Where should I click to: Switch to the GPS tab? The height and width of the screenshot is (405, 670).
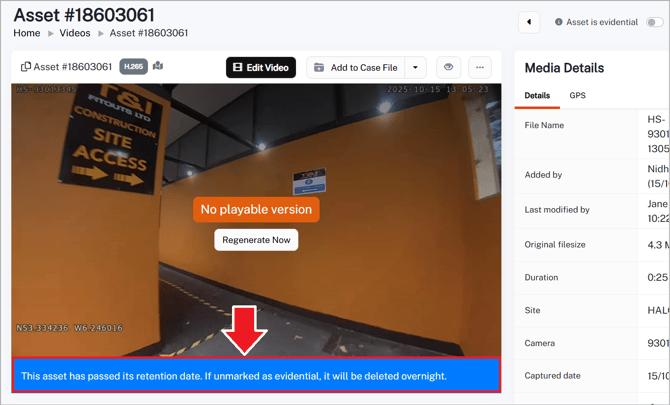pyautogui.click(x=578, y=96)
